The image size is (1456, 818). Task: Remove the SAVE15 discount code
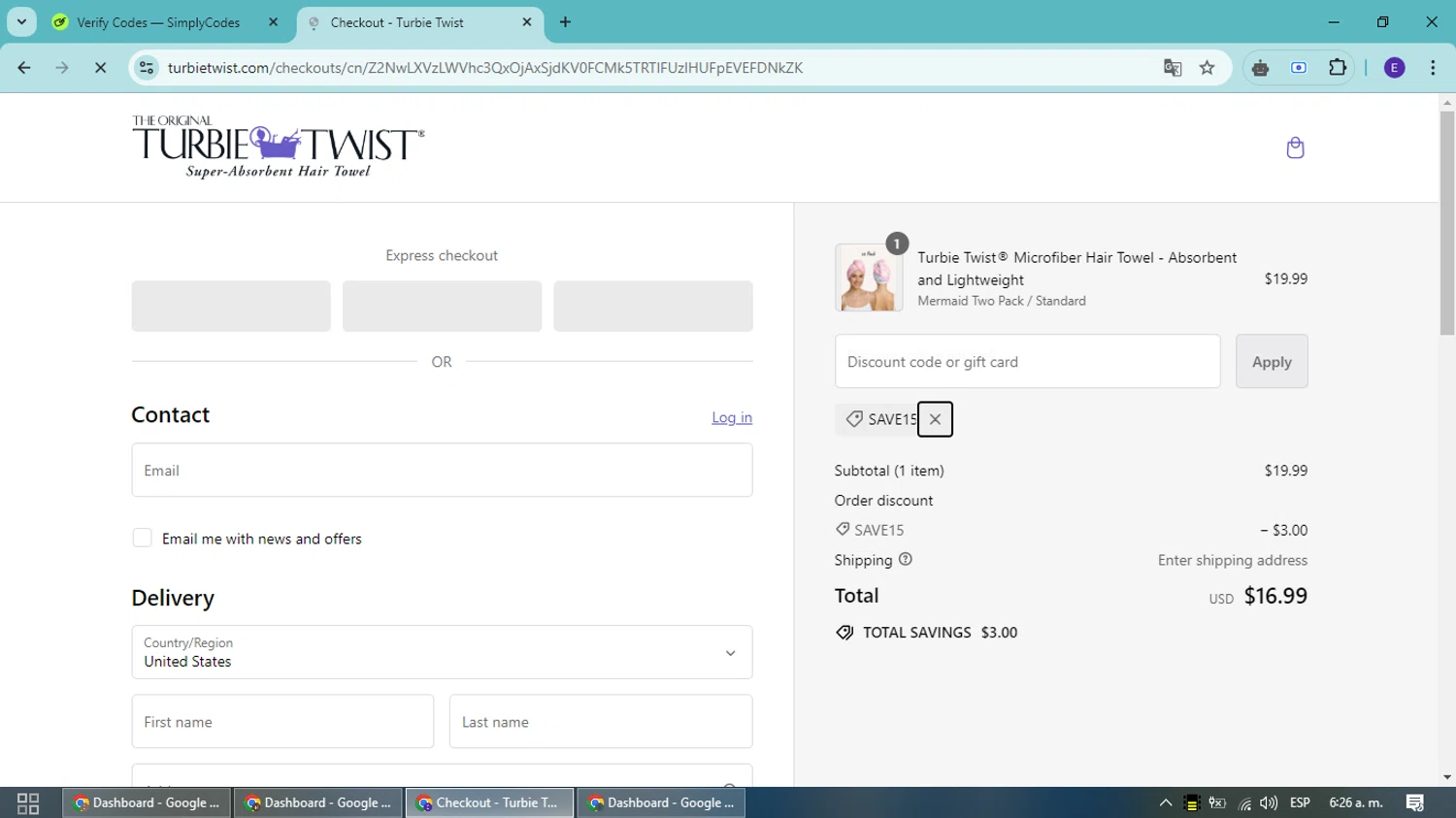click(935, 419)
